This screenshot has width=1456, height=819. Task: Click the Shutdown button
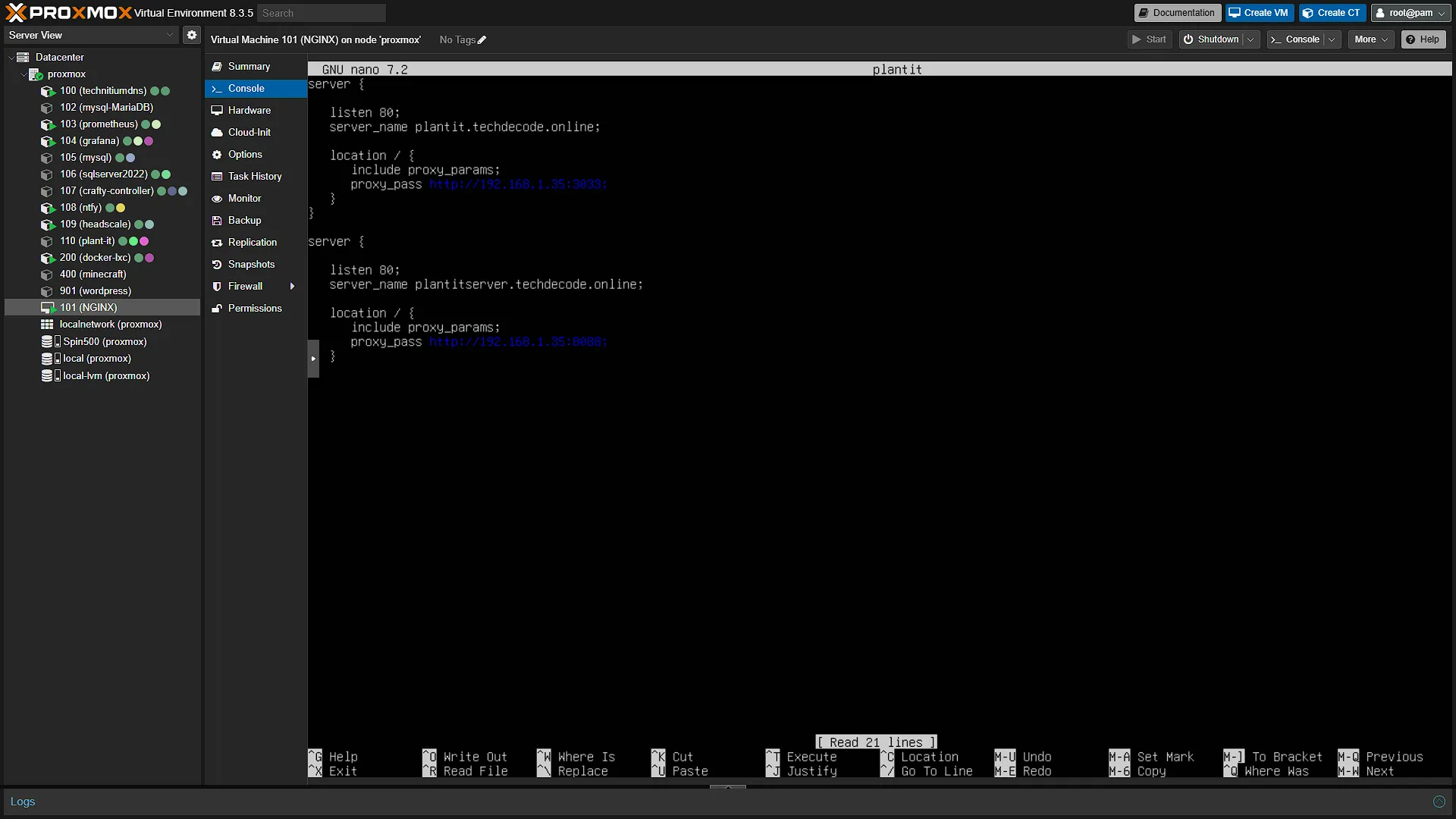(1212, 39)
